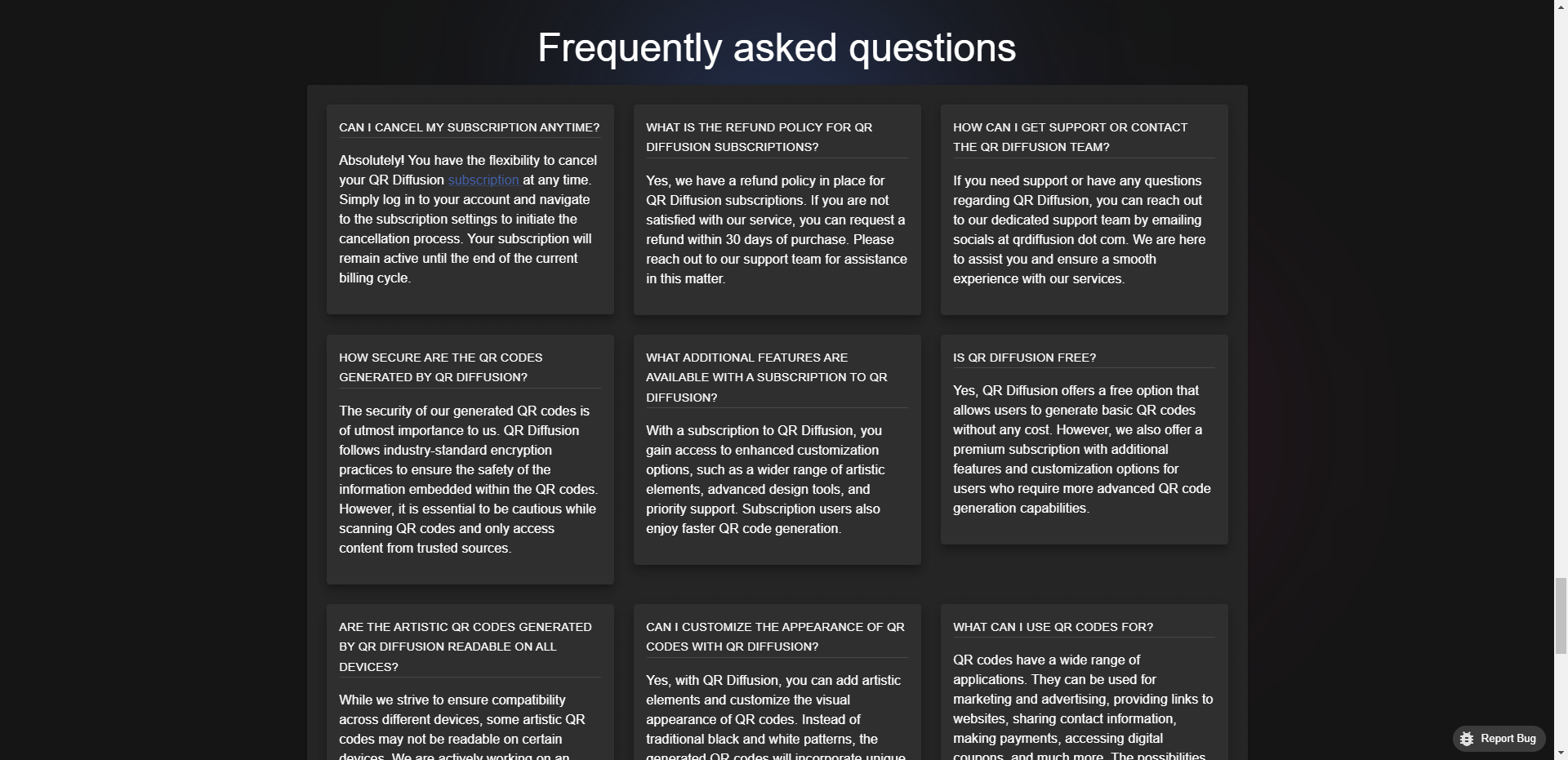Click the support or contact team question
Image resolution: width=1568 pixels, height=760 pixels.
1070,137
